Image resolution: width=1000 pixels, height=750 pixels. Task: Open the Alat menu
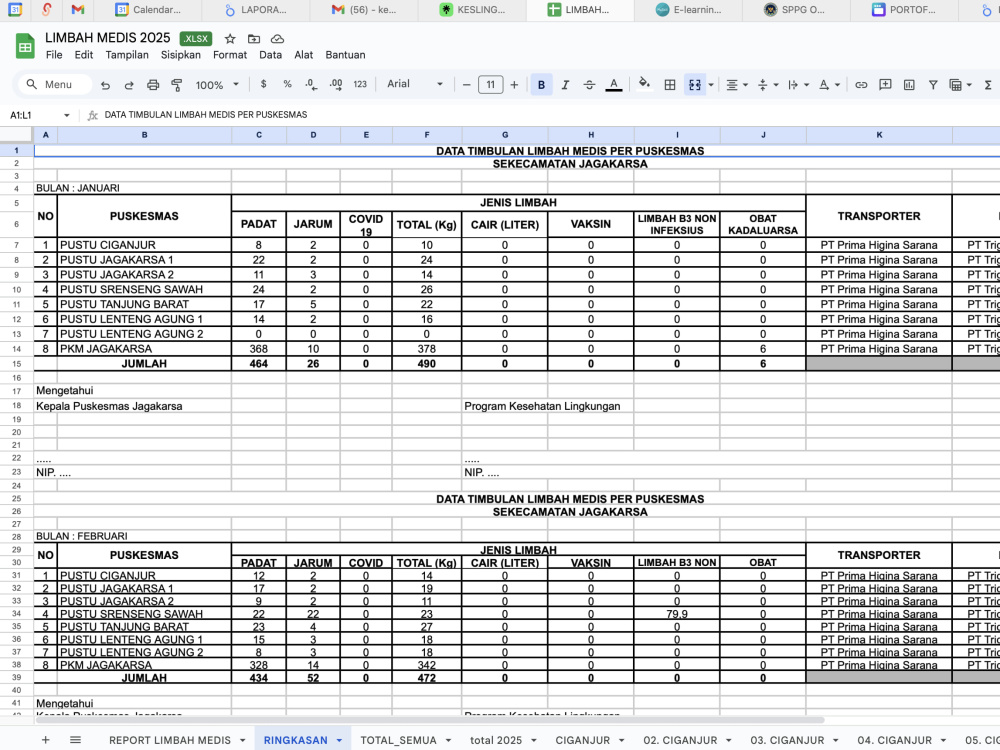pyautogui.click(x=304, y=55)
